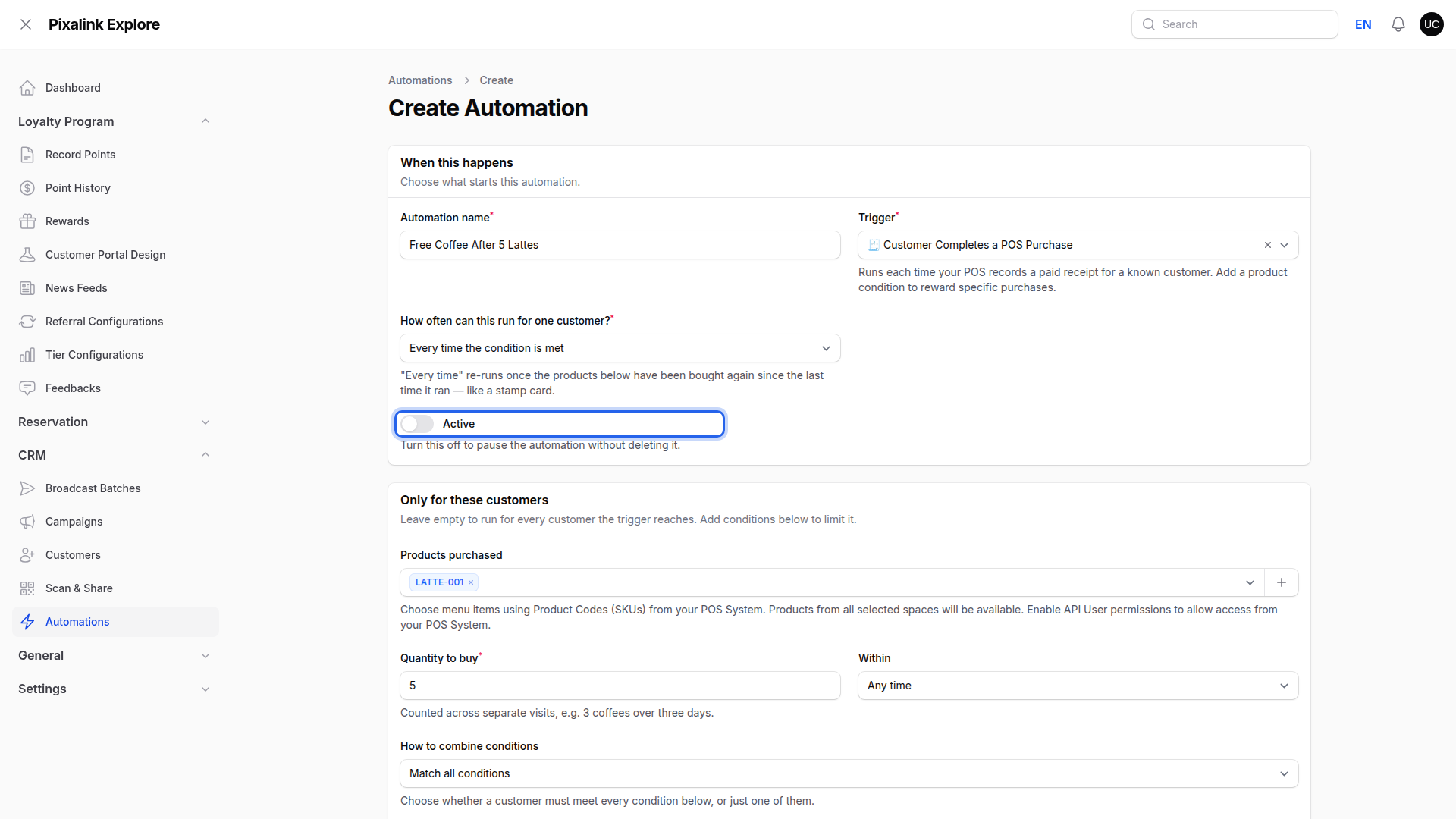The width and height of the screenshot is (1456, 819).
Task: Switch language via EN button
Action: point(1363,24)
